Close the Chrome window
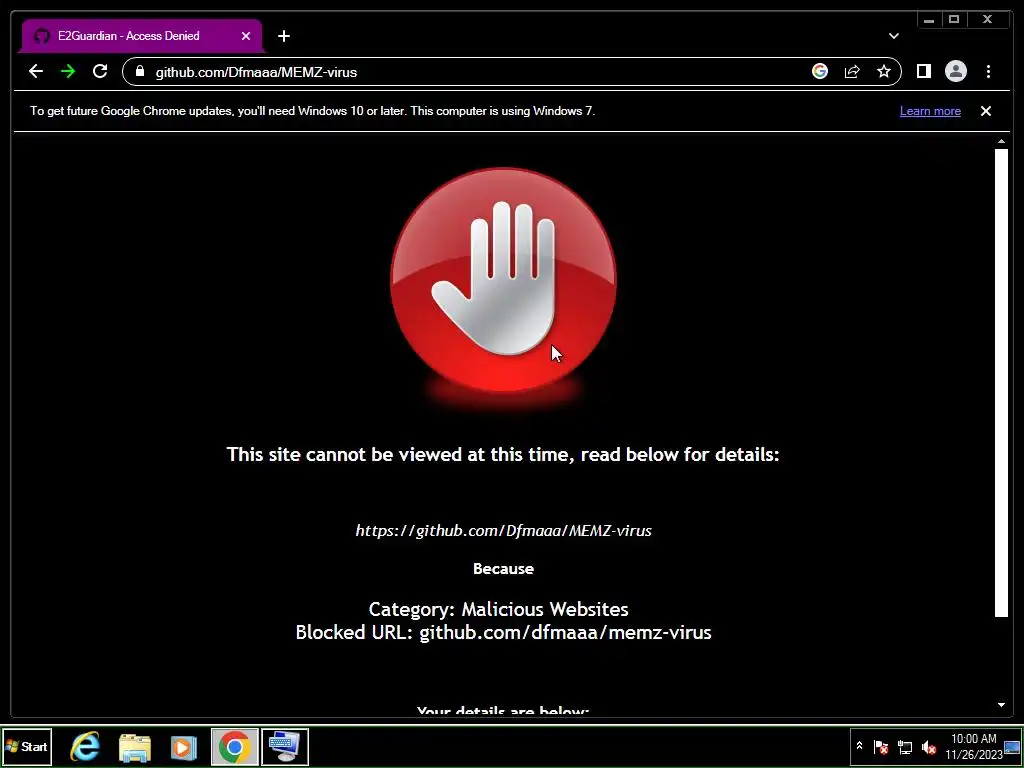The image size is (1024, 768). tap(987, 20)
